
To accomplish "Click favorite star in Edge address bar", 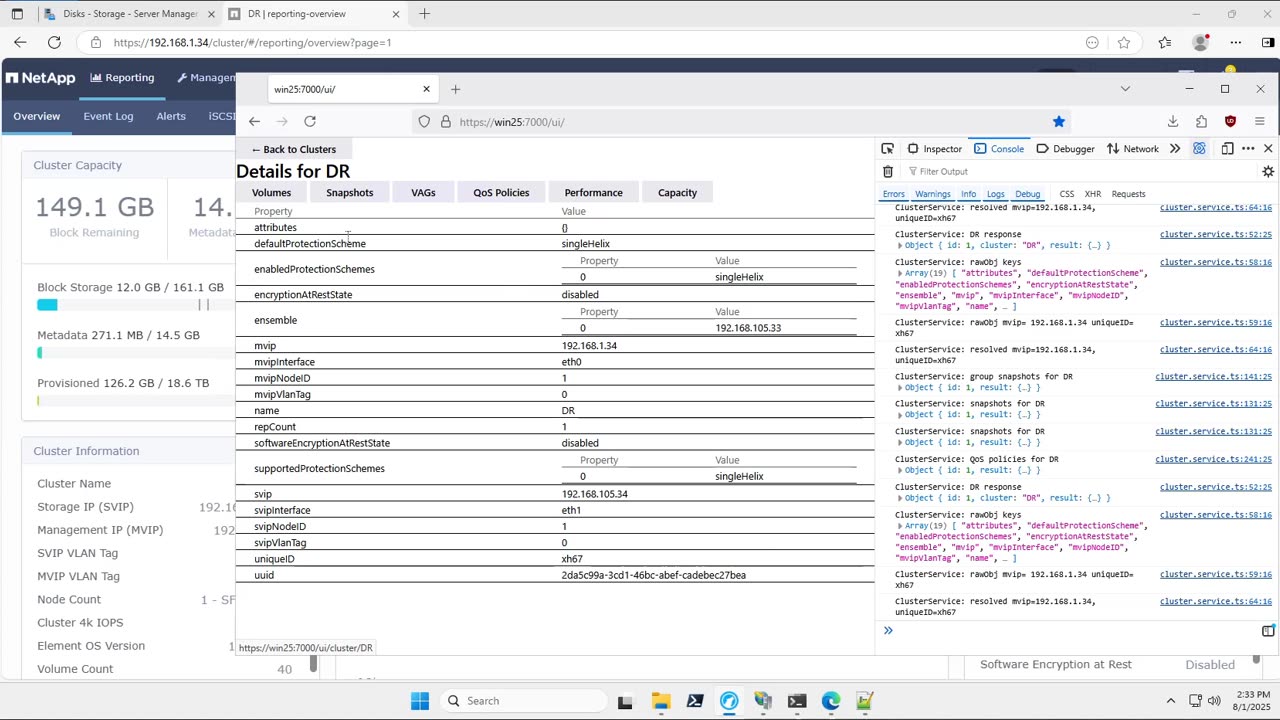I will 1124,42.
